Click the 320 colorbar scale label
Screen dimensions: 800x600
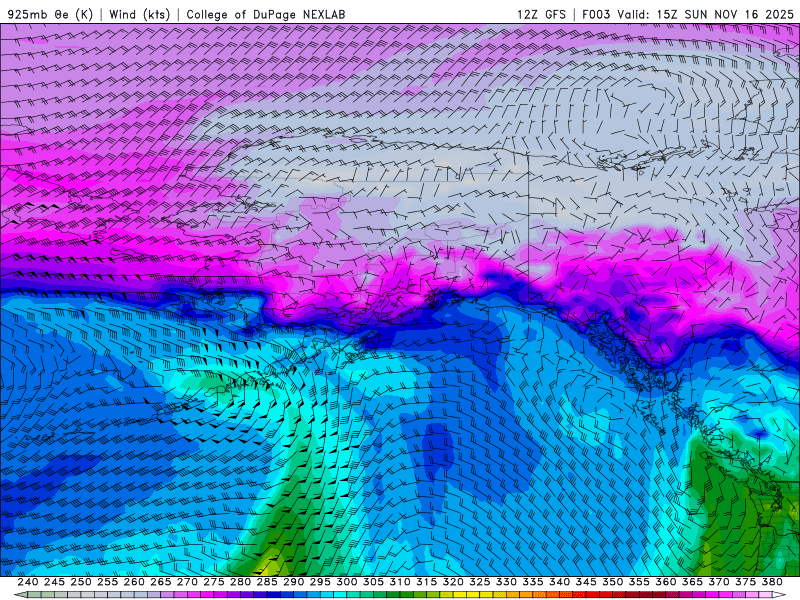(453, 582)
